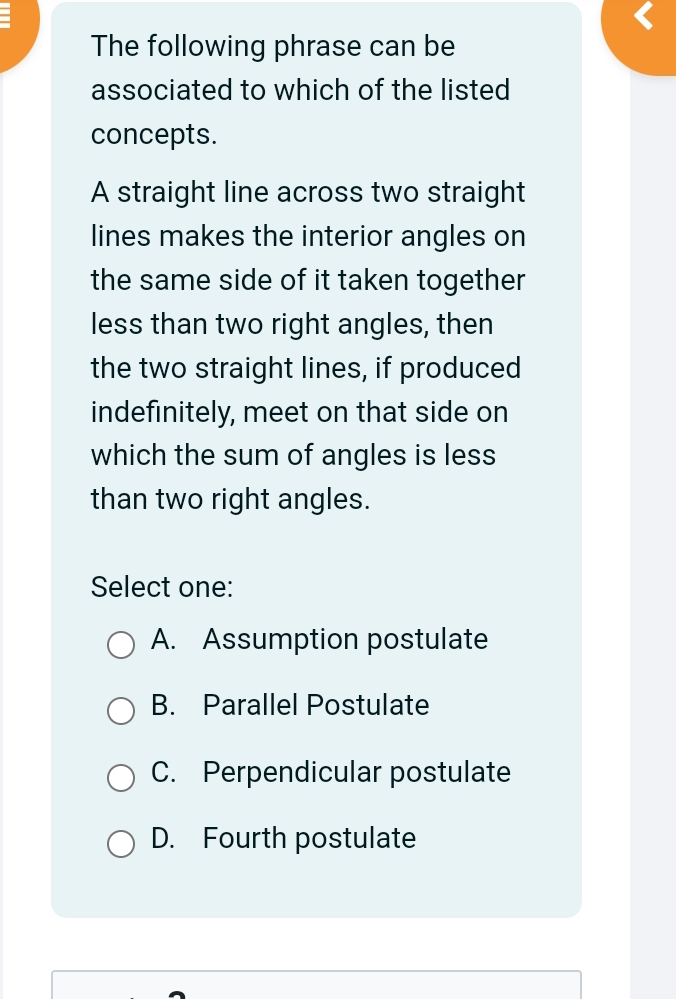Tap the paragraph beginning with A straight line
Viewport: 676px width, 999px height.
tap(308, 345)
